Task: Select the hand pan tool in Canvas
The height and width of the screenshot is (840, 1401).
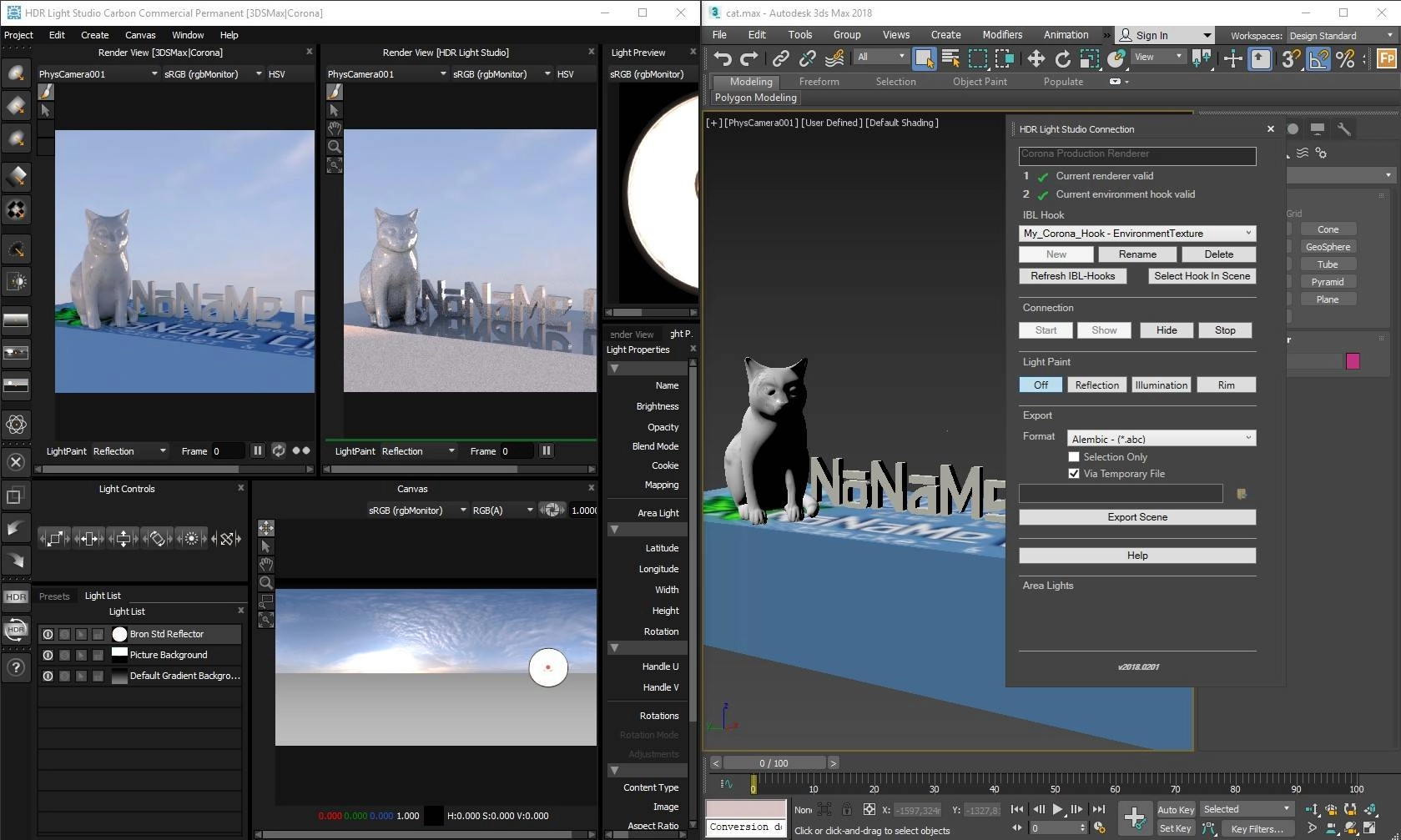Action: [x=266, y=565]
